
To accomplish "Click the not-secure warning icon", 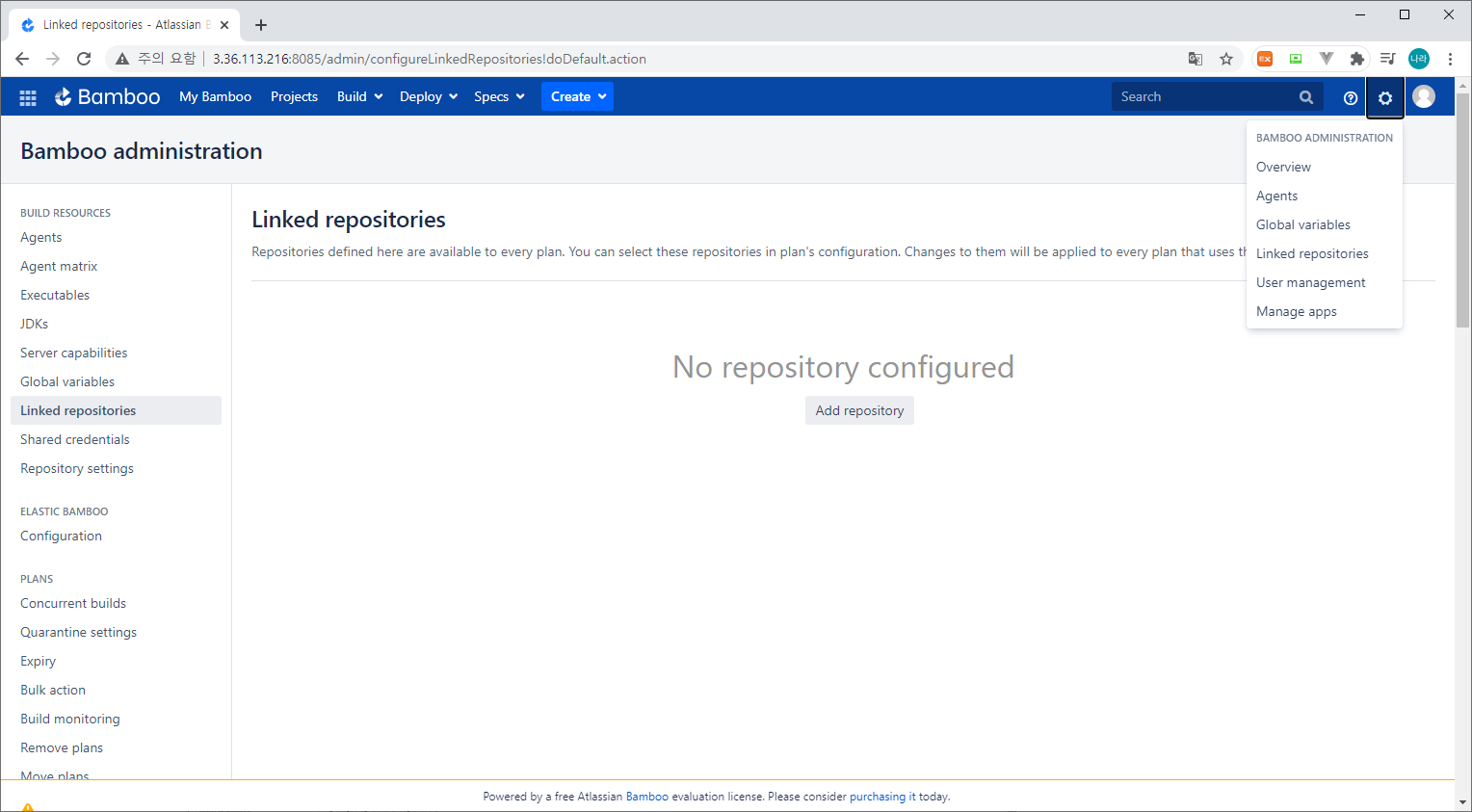I will (x=122, y=59).
